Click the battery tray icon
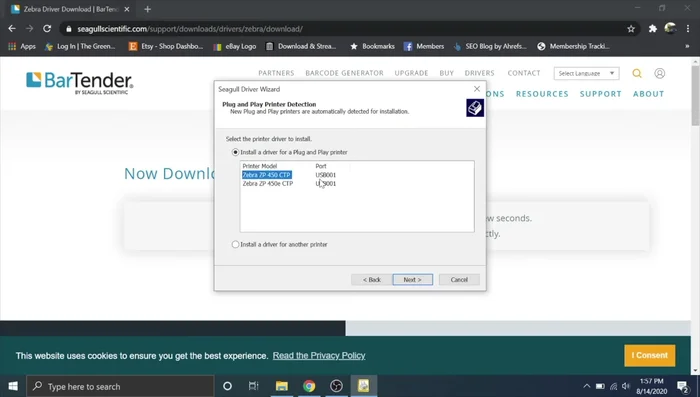This screenshot has height=397, width=700. (600, 386)
